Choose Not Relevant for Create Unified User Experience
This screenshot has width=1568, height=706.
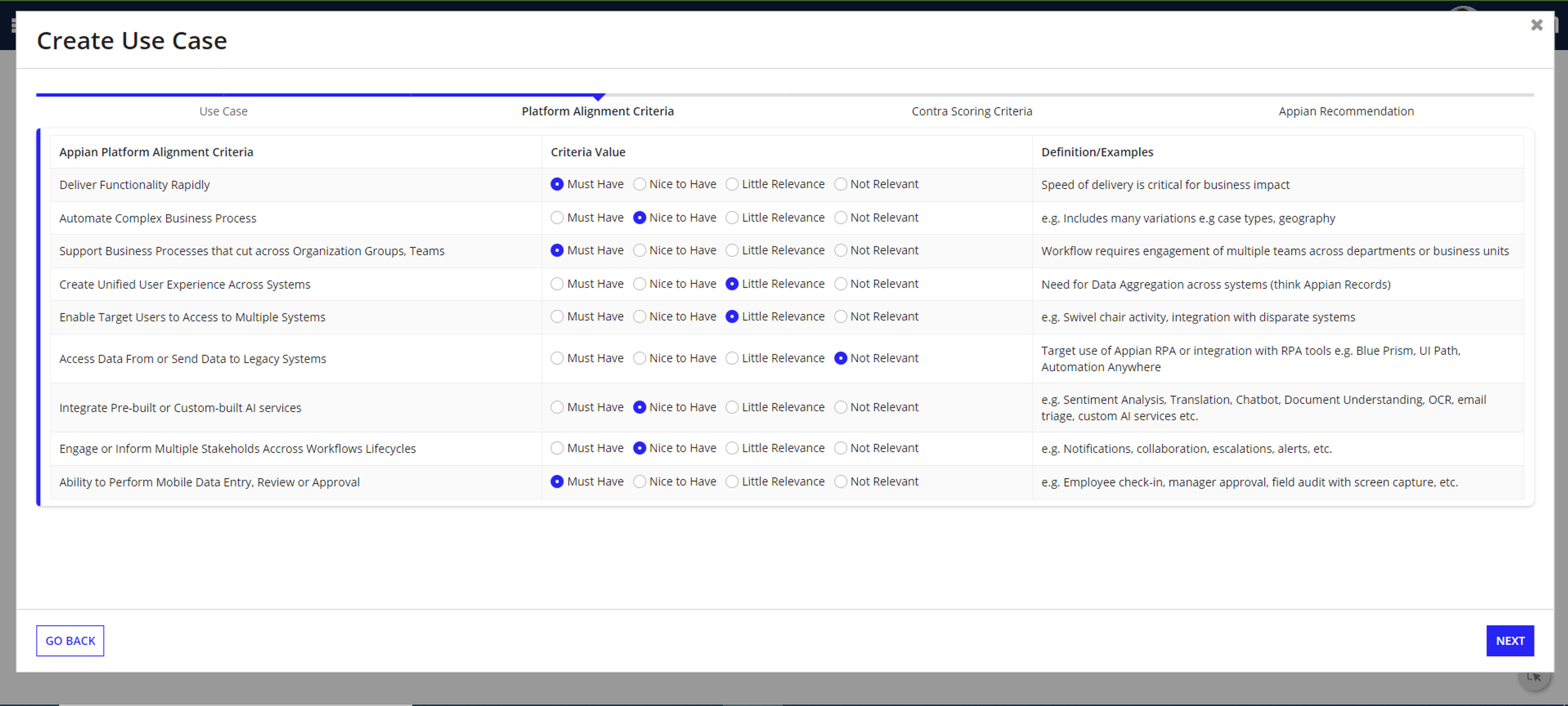click(x=840, y=284)
